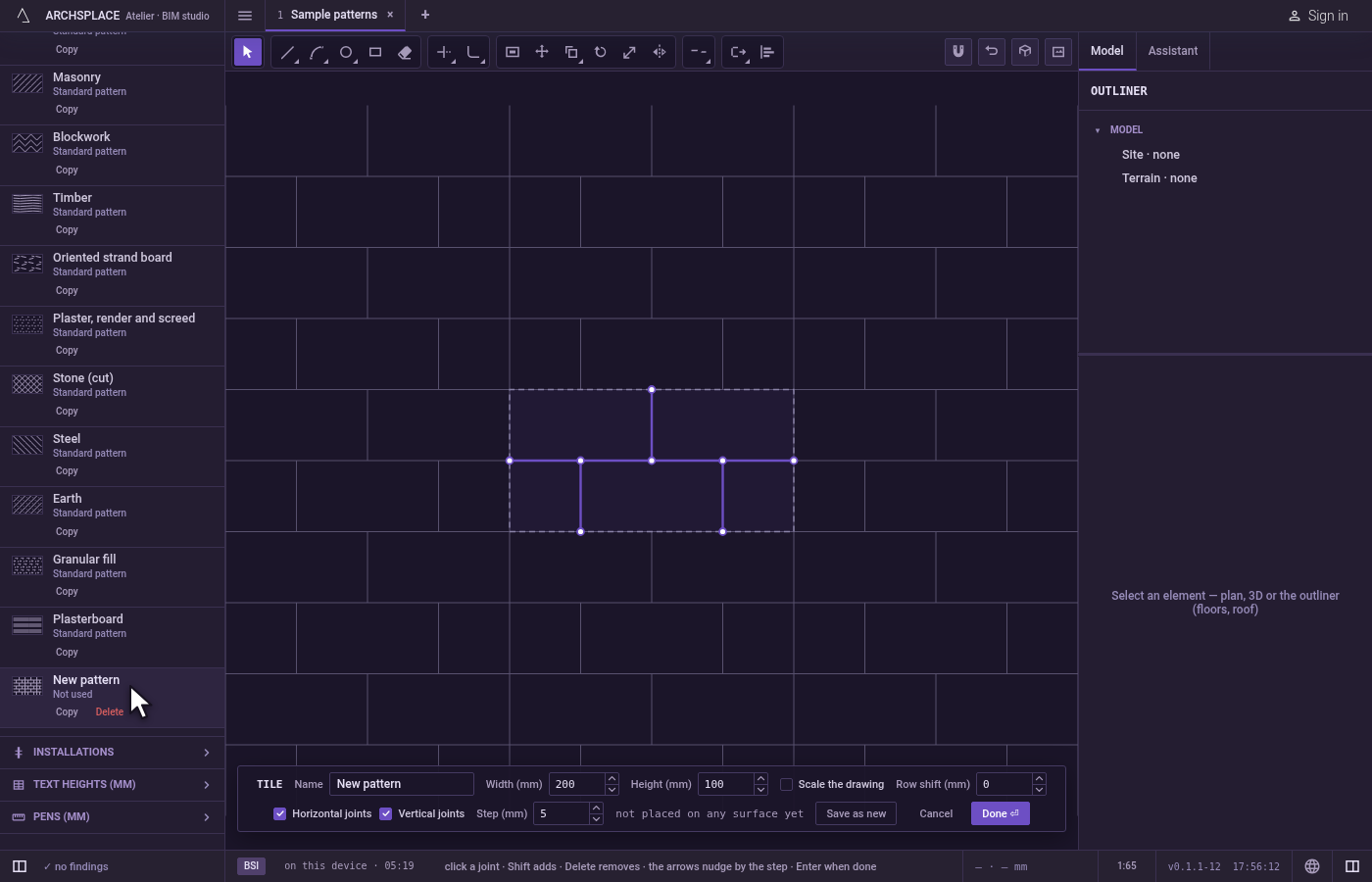
Task: Select the Model tab
Action: coord(1107,51)
